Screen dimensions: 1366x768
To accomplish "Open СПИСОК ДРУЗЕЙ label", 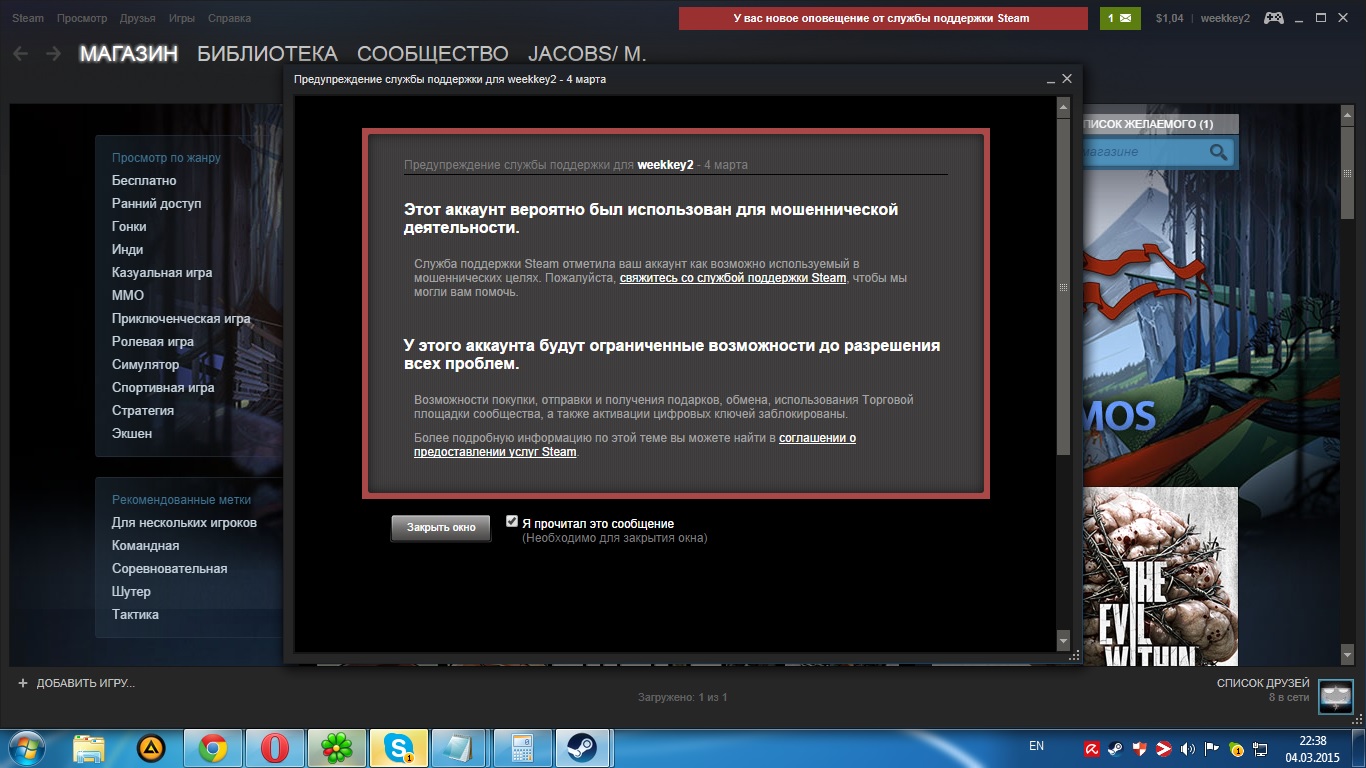I will (1263, 683).
